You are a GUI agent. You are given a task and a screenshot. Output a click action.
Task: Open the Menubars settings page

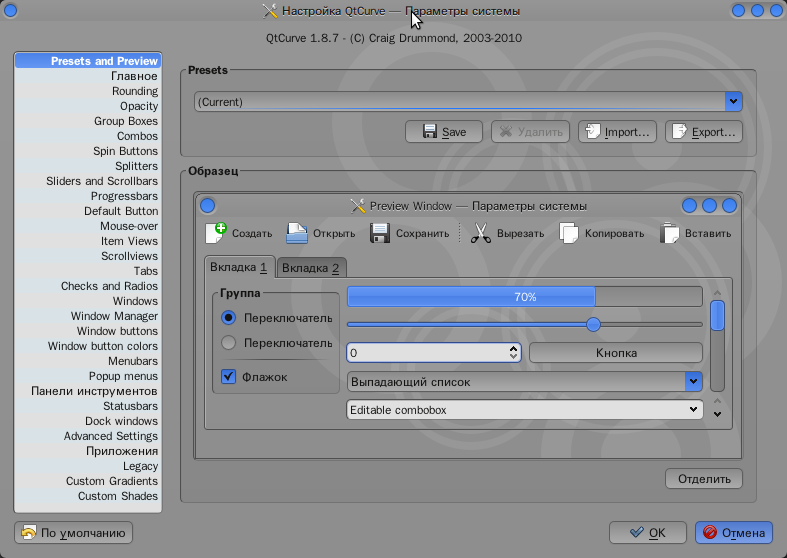point(88,361)
